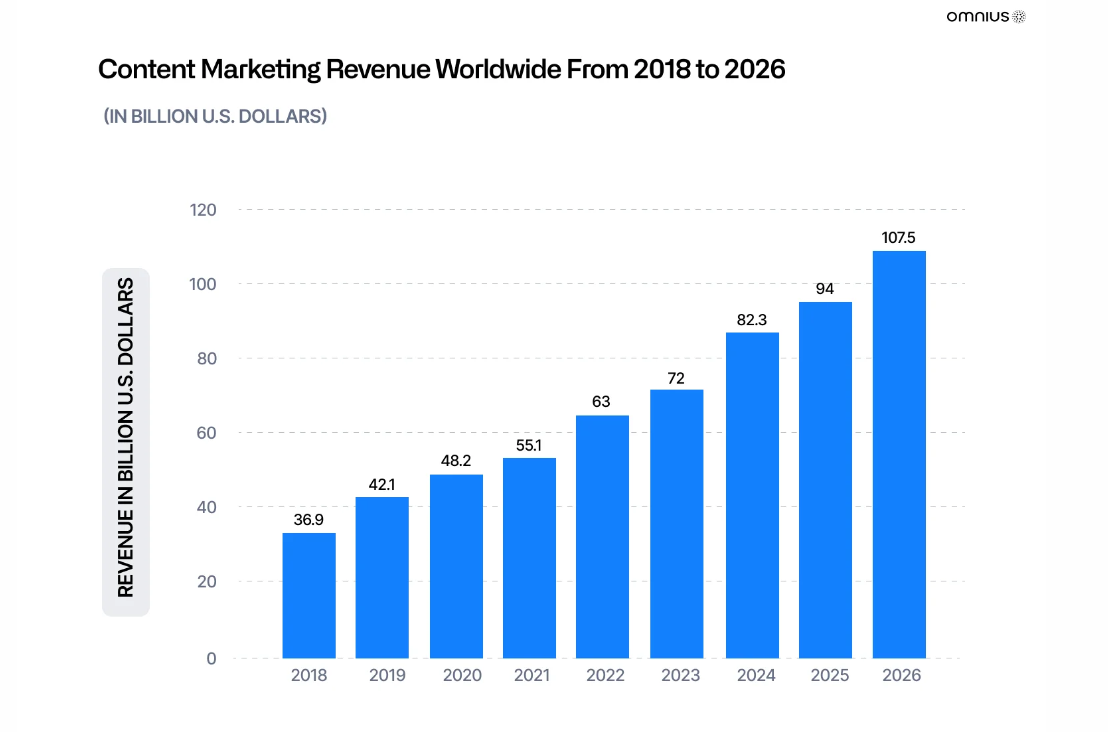Click the x-axis year label '2025'

(830, 675)
